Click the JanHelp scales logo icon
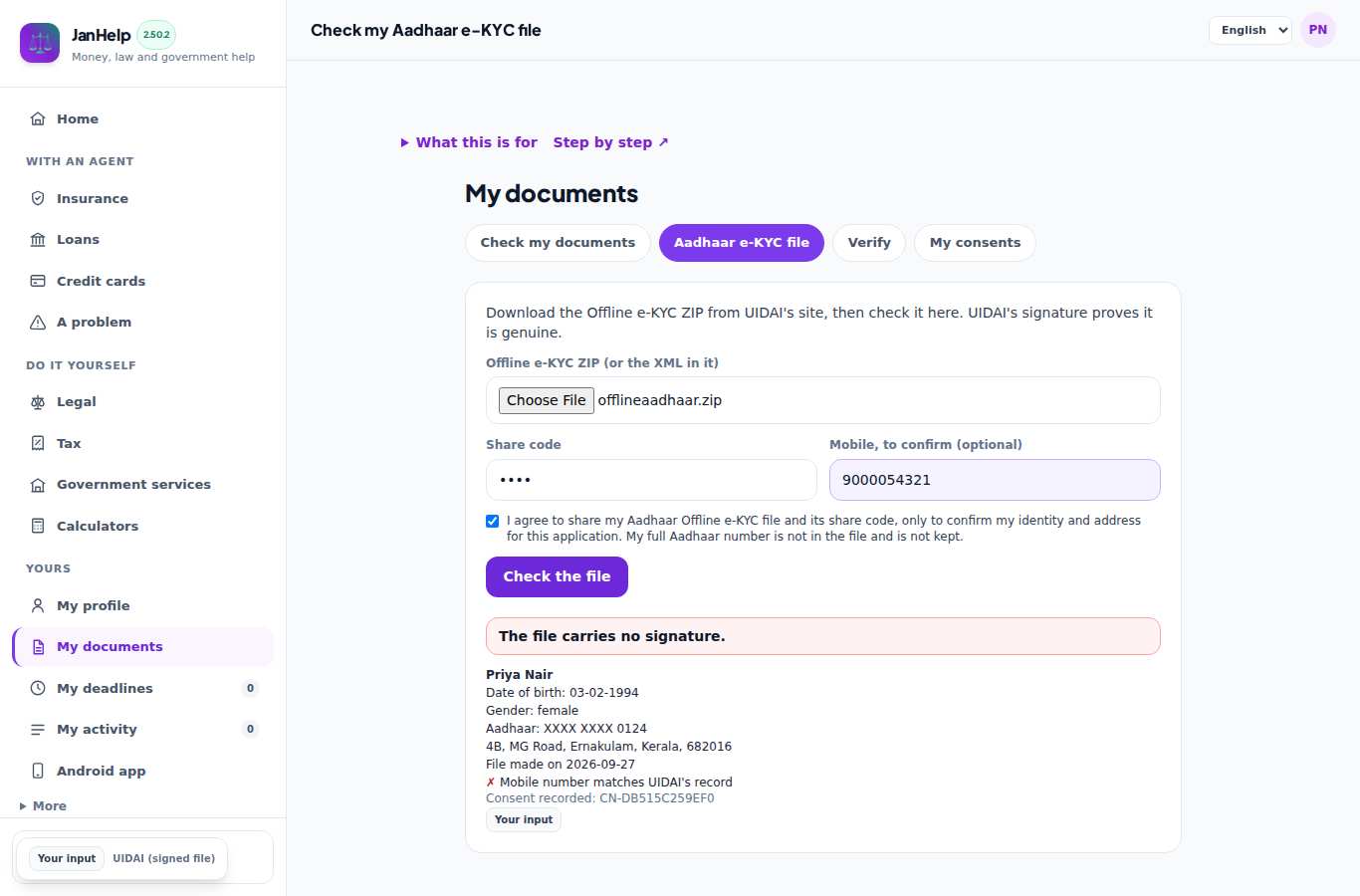The width and height of the screenshot is (1360, 896). click(x=40, y=43)
